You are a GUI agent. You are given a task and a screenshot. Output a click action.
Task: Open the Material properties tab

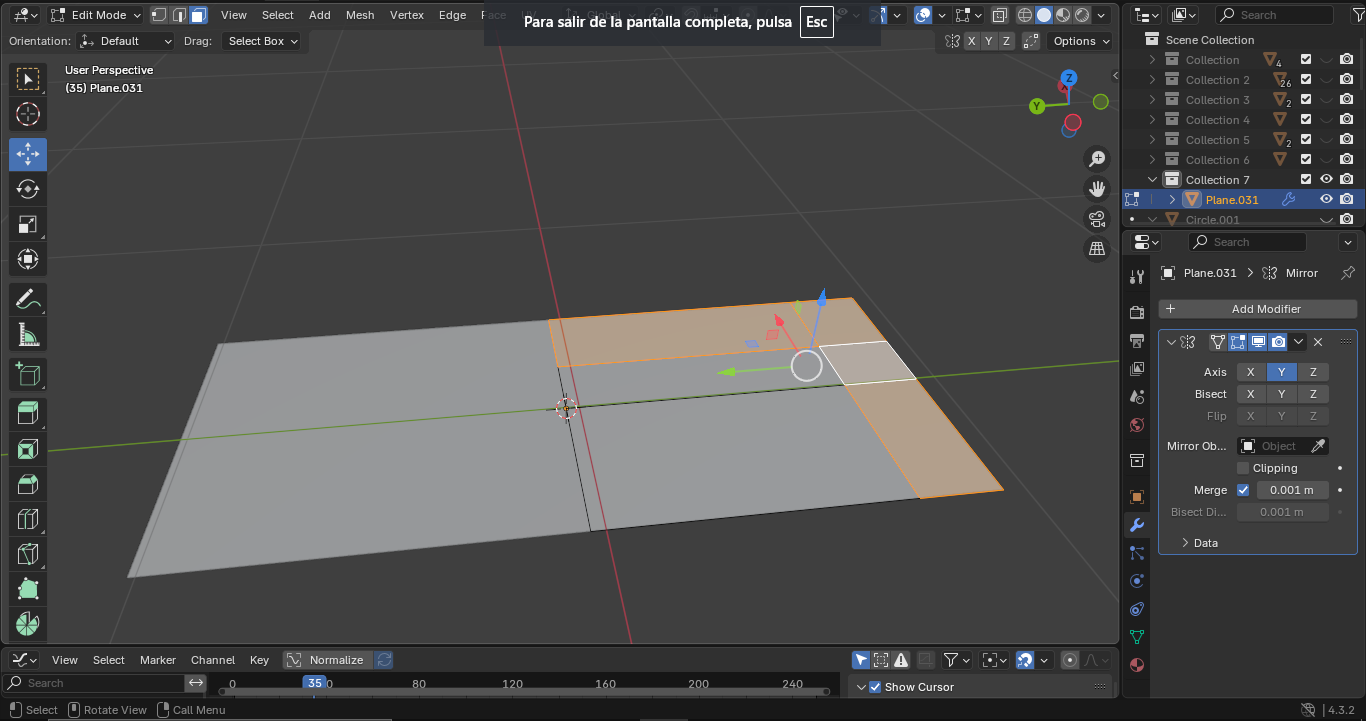pyautogui.click(x=1136, y=665)
